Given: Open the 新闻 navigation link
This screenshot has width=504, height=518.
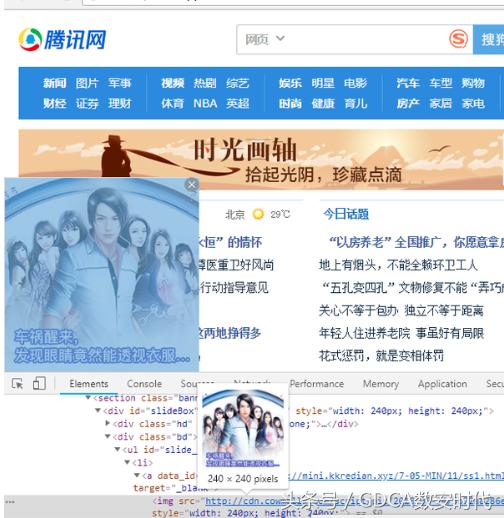Looking at the screenshot, I should [x=55, y=83].
